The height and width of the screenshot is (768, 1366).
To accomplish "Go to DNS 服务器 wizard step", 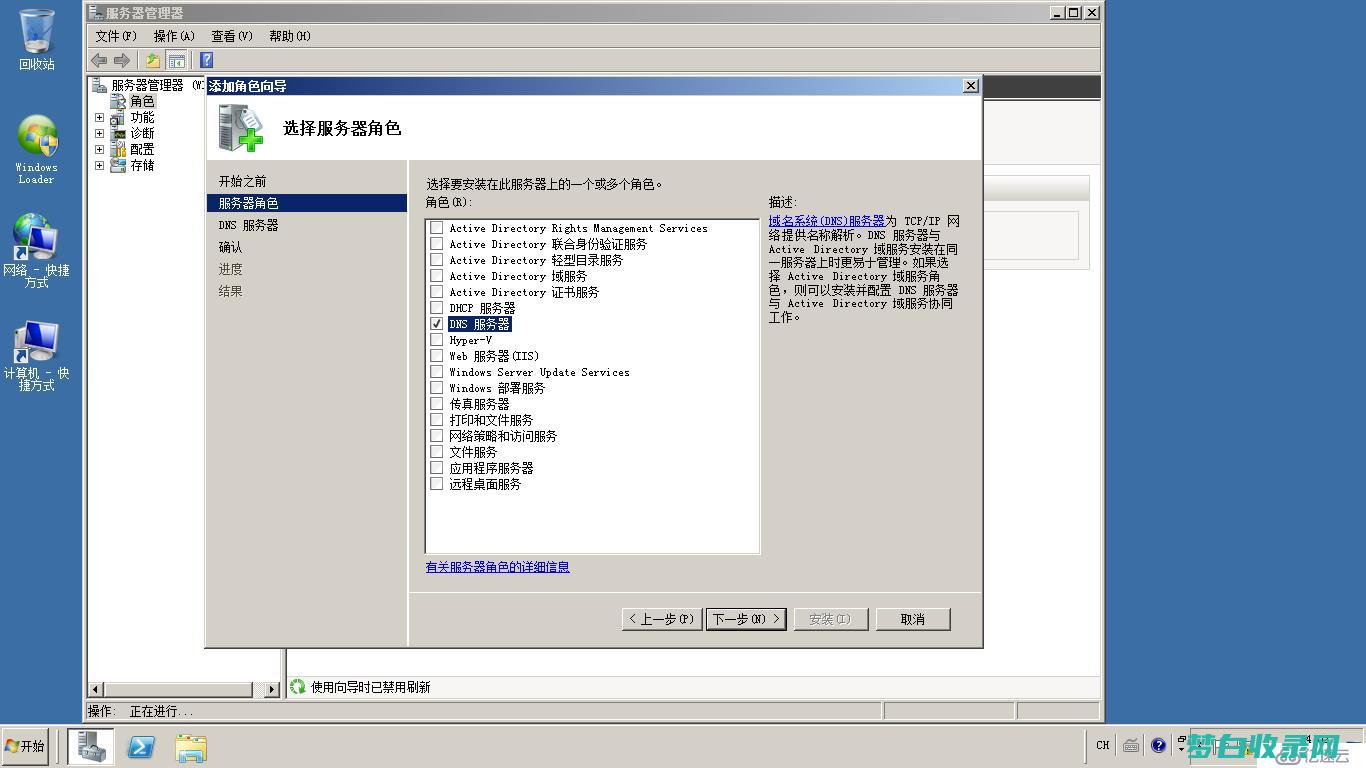I will [x=249, y=225].
